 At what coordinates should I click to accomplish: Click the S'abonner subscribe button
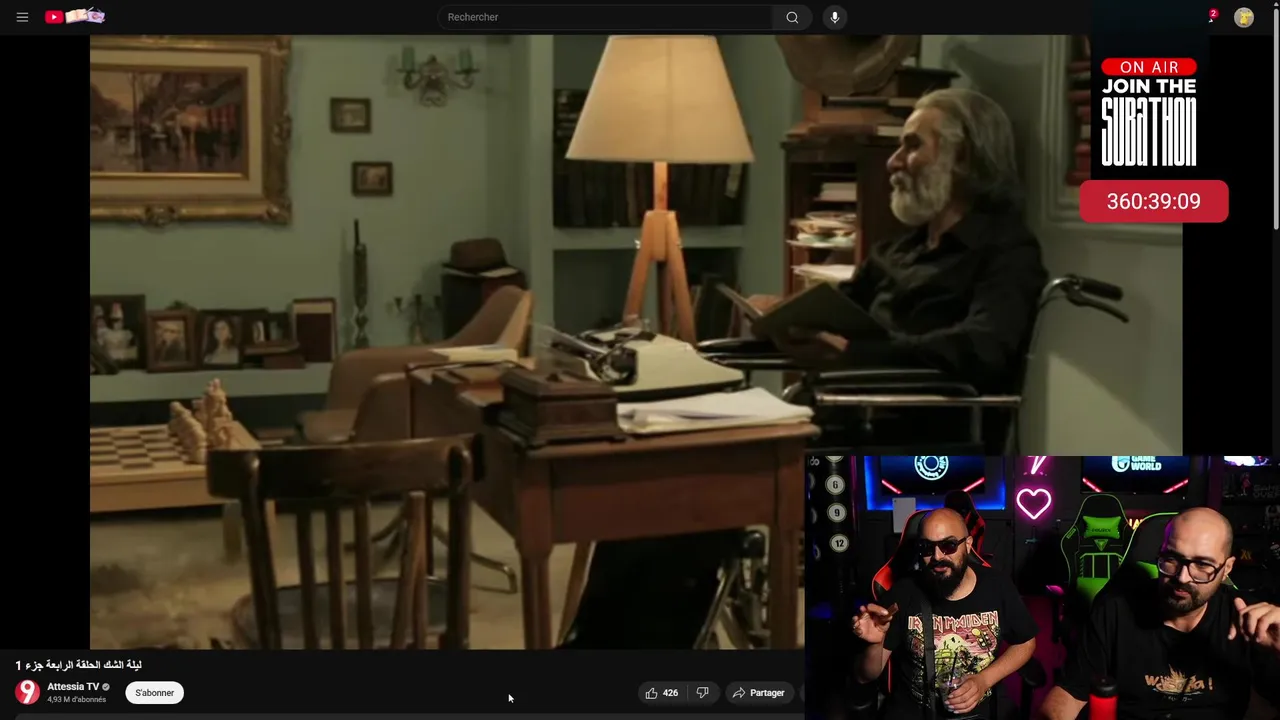155,693
